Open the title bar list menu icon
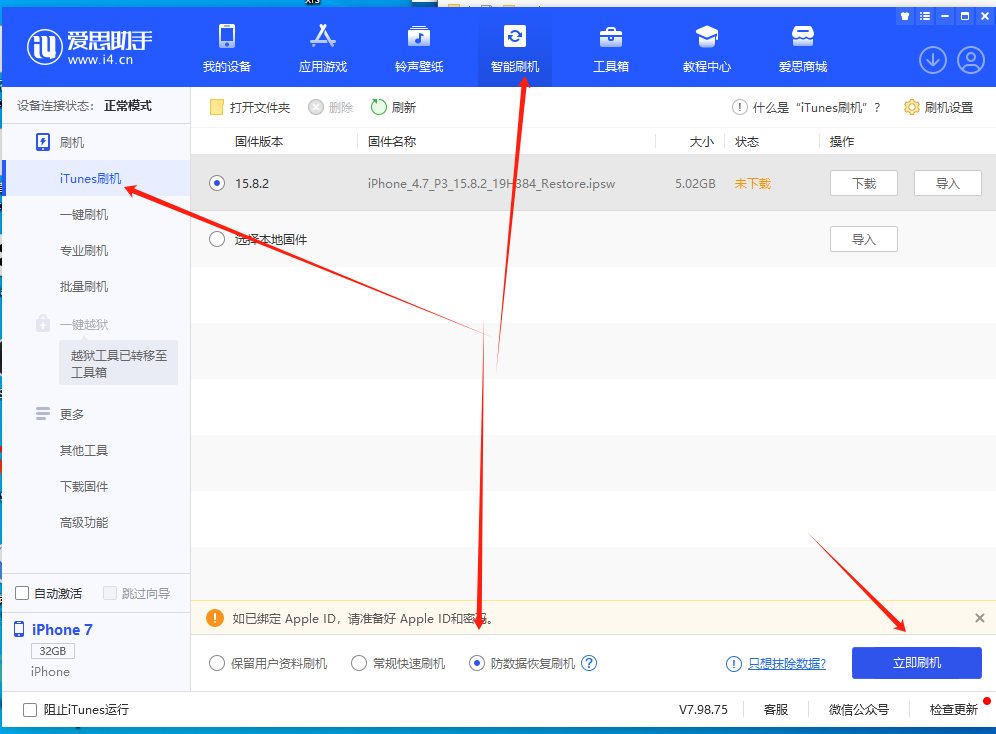Screen dimensions: 996x734 click(x=925, y=16)
